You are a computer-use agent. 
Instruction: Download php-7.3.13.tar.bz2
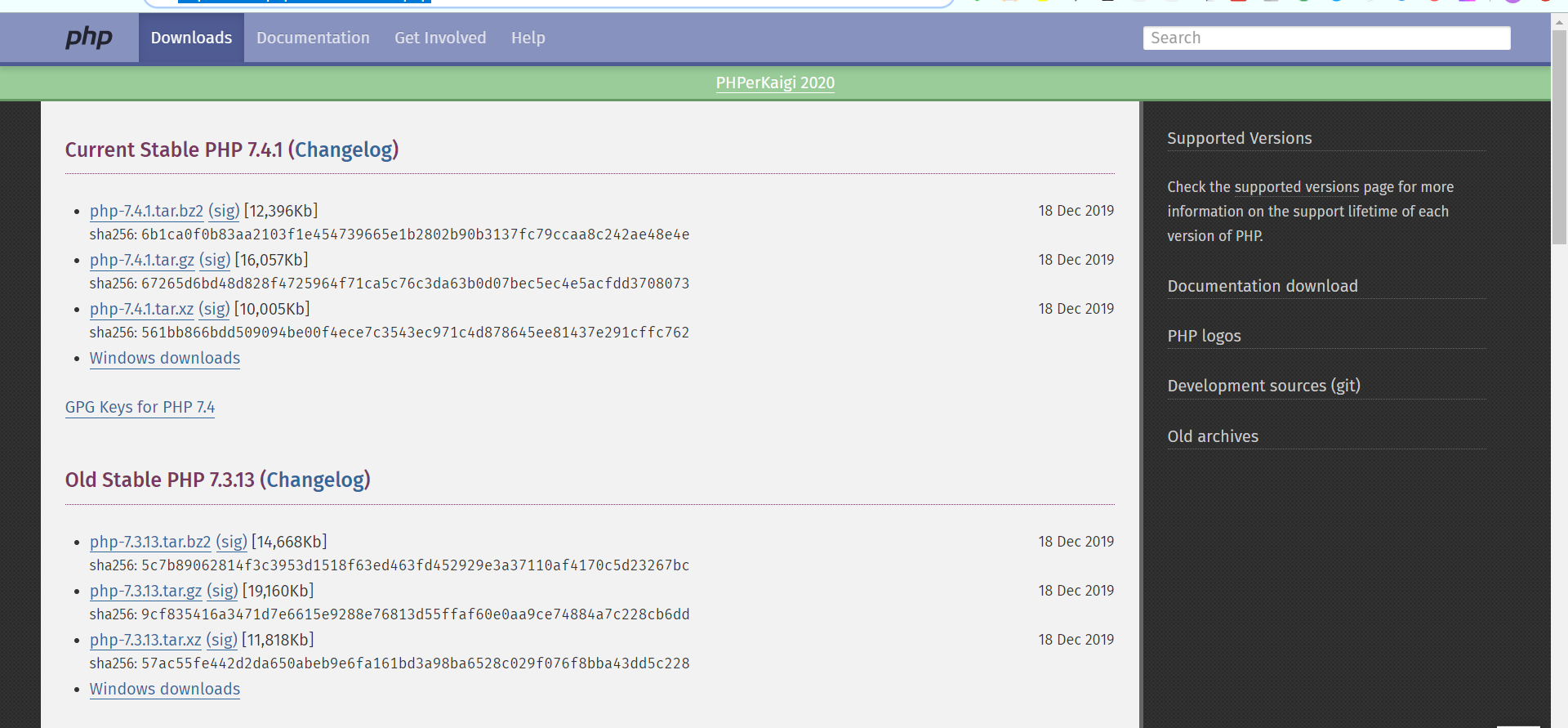[150, 542]
